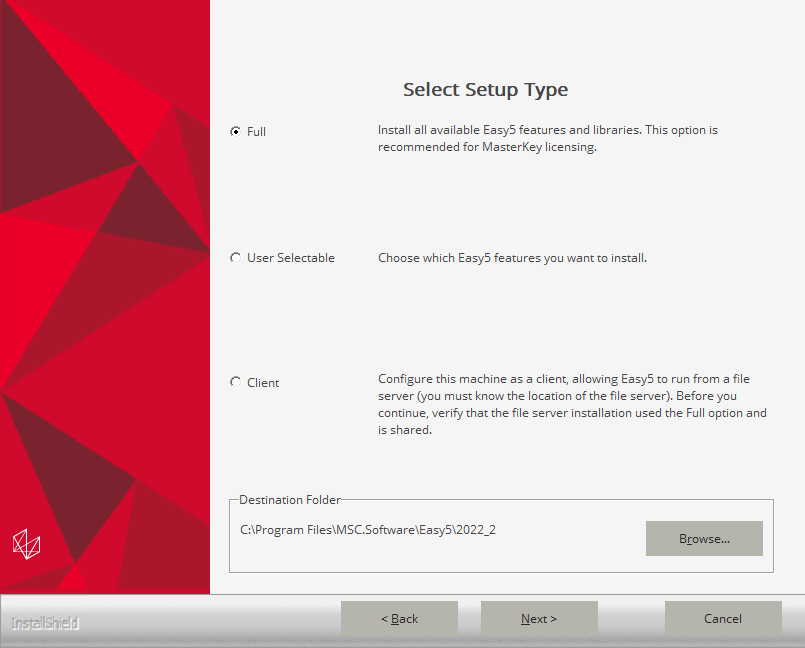Screen dimensions: 805x648
Task: Click the "Destination Folder" group label
Action: (290, 500)
